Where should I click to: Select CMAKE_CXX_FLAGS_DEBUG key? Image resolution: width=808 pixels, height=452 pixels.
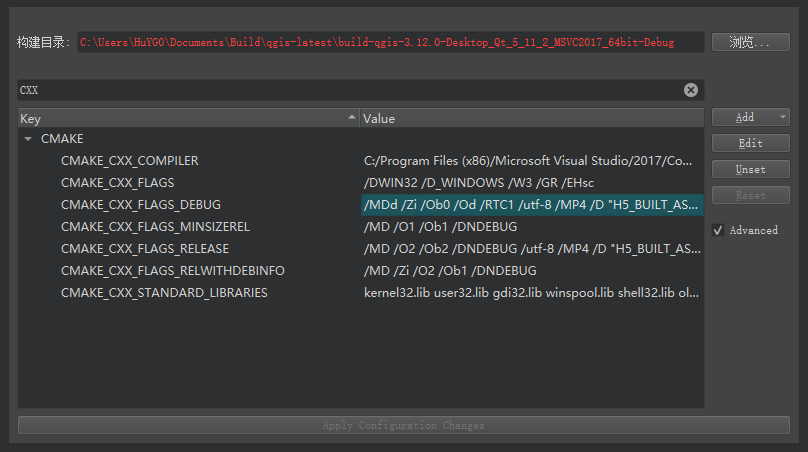[140, 205]
